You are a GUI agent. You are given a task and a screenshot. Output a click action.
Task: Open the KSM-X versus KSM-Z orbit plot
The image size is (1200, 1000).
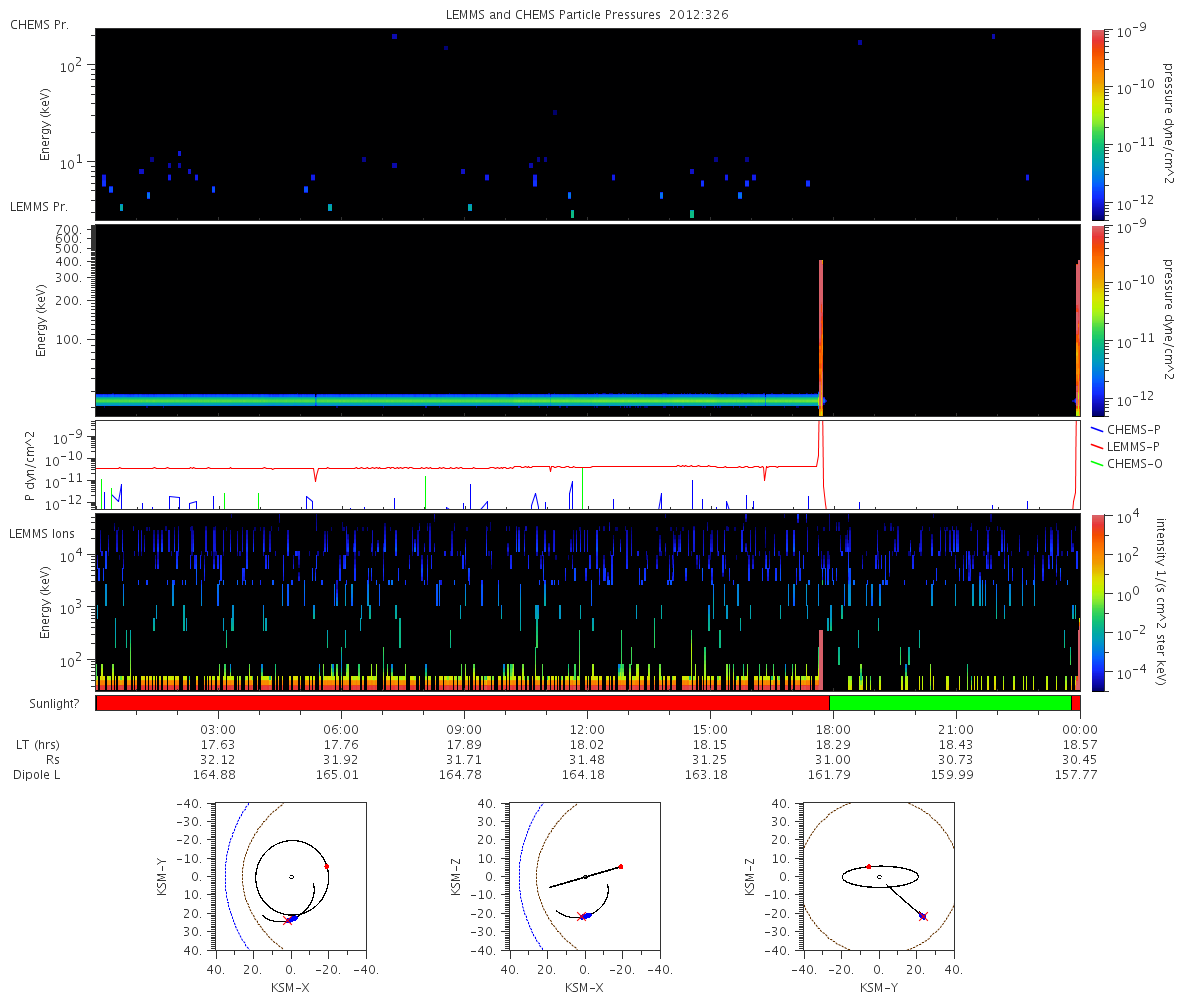click(x=585, y=877)
